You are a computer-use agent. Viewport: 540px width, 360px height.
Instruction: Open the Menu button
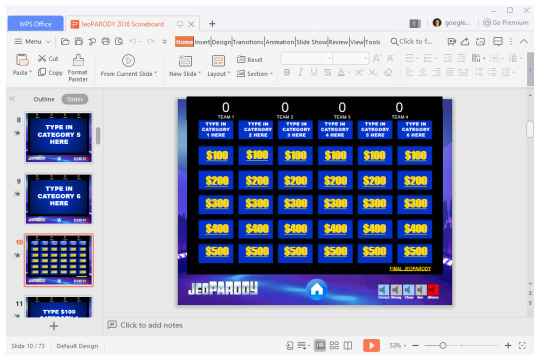click(x=33, y=42)
